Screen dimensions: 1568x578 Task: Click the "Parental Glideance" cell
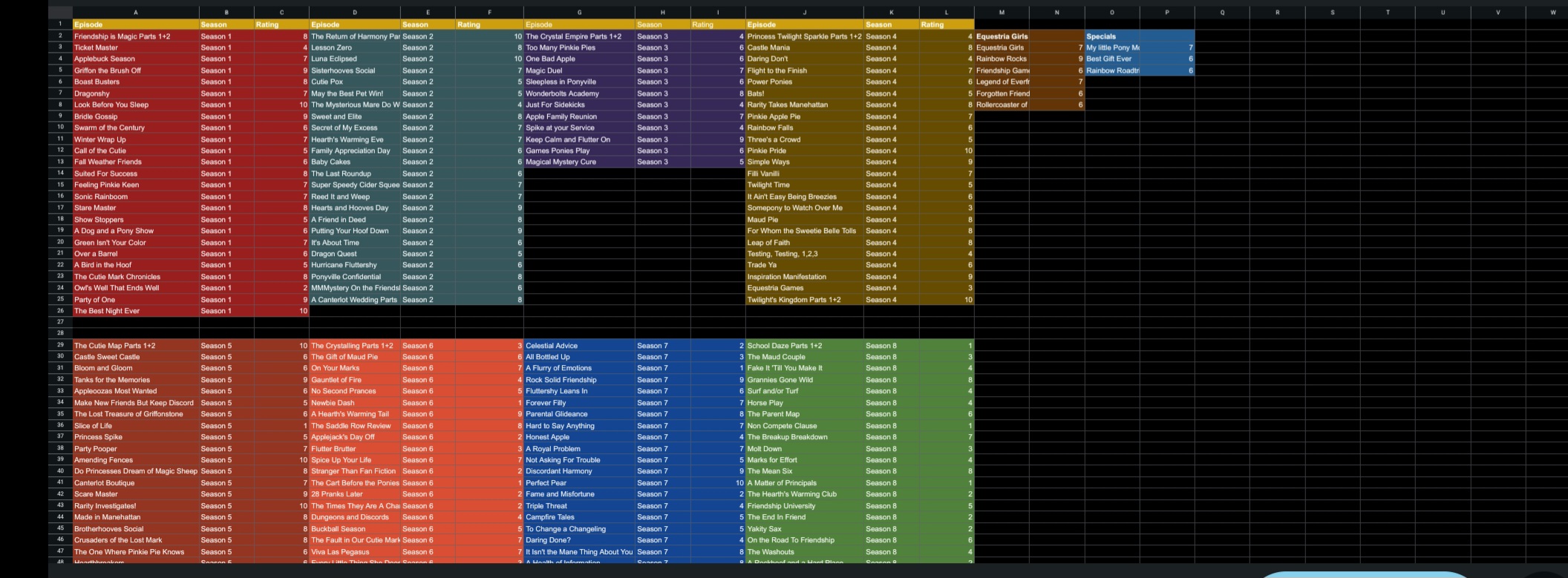(579, 414)
